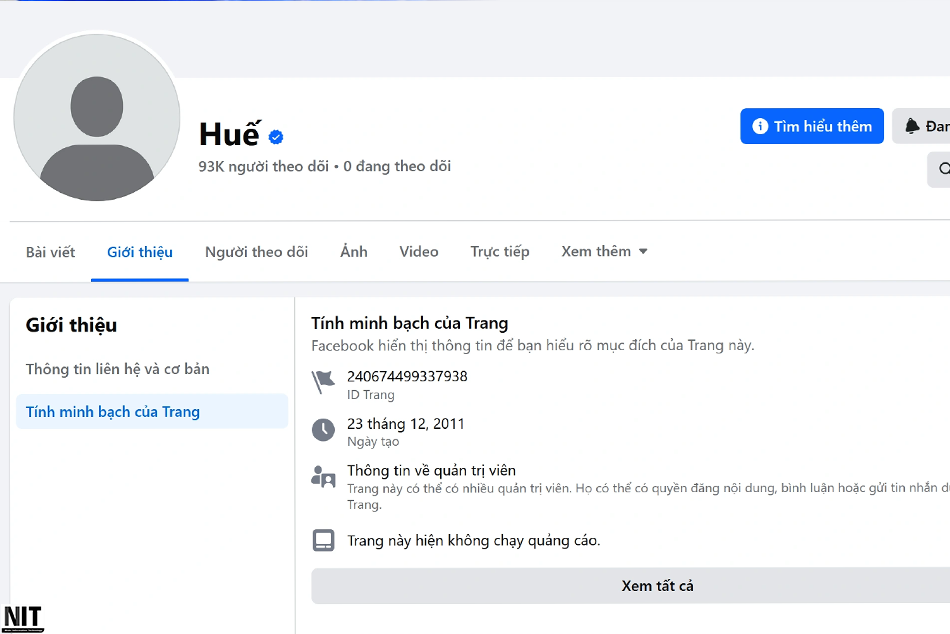Click the Xem tất cả button
The height and width of the screenshot is (634, 950).
click(631, 586)
